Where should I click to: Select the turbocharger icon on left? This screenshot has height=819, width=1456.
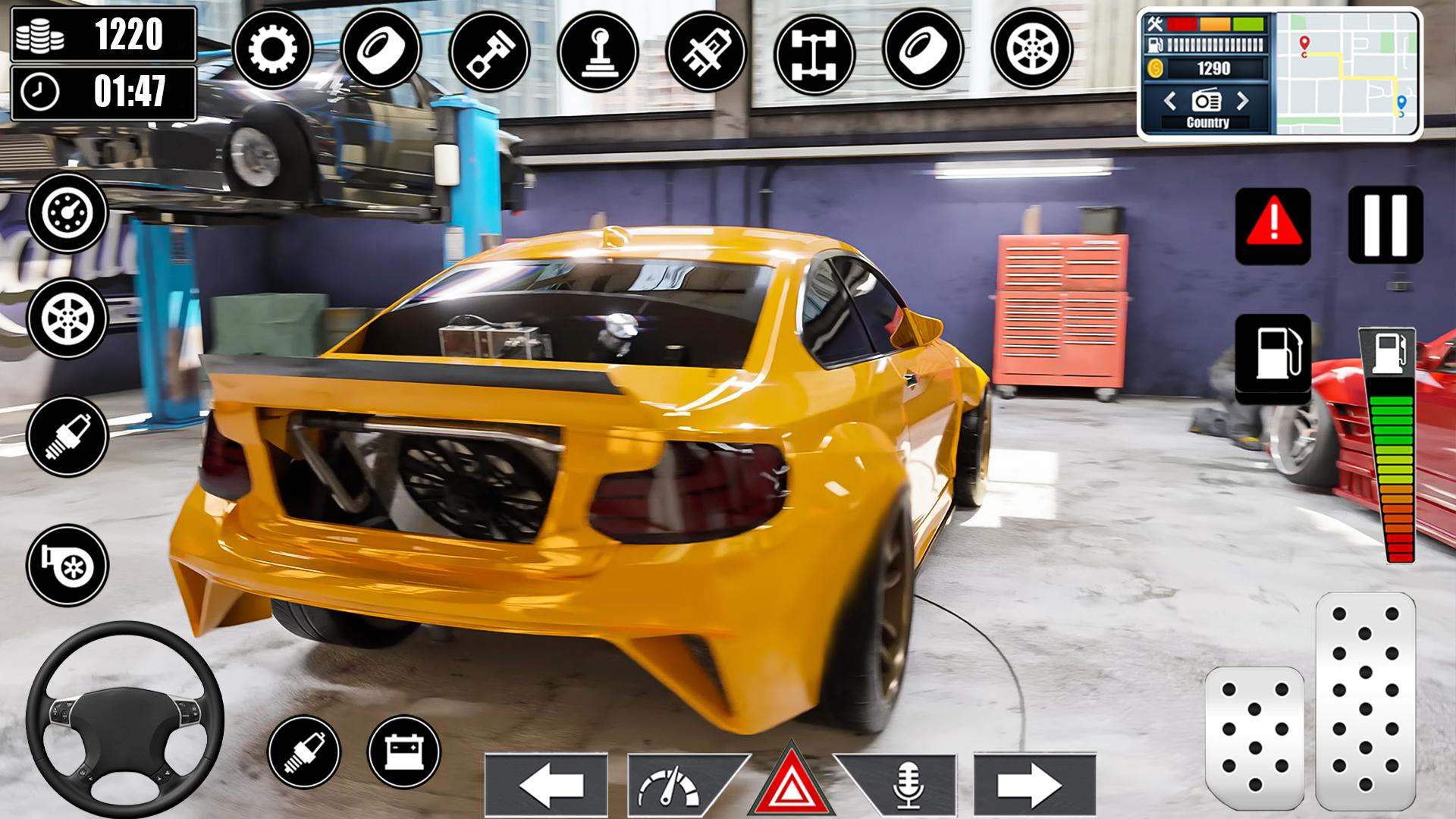pyautogui.click(x=67, y=565)
